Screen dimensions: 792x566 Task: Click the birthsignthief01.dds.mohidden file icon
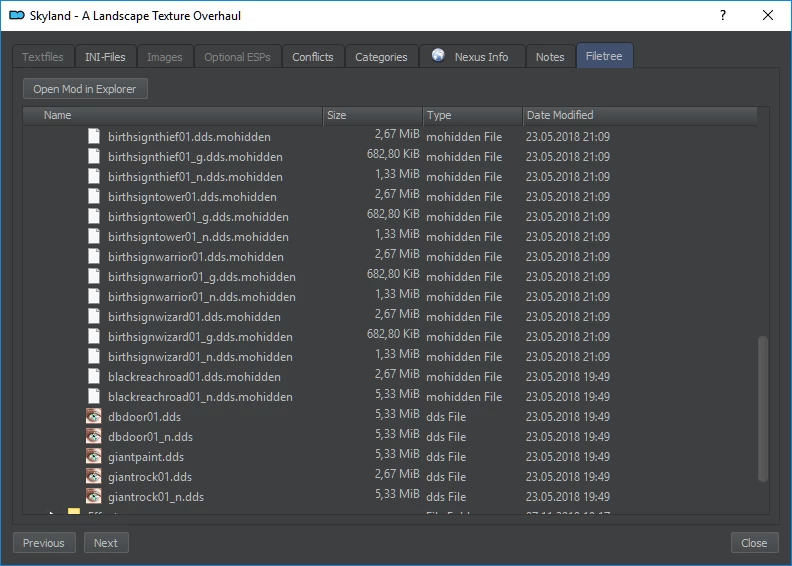94,136
